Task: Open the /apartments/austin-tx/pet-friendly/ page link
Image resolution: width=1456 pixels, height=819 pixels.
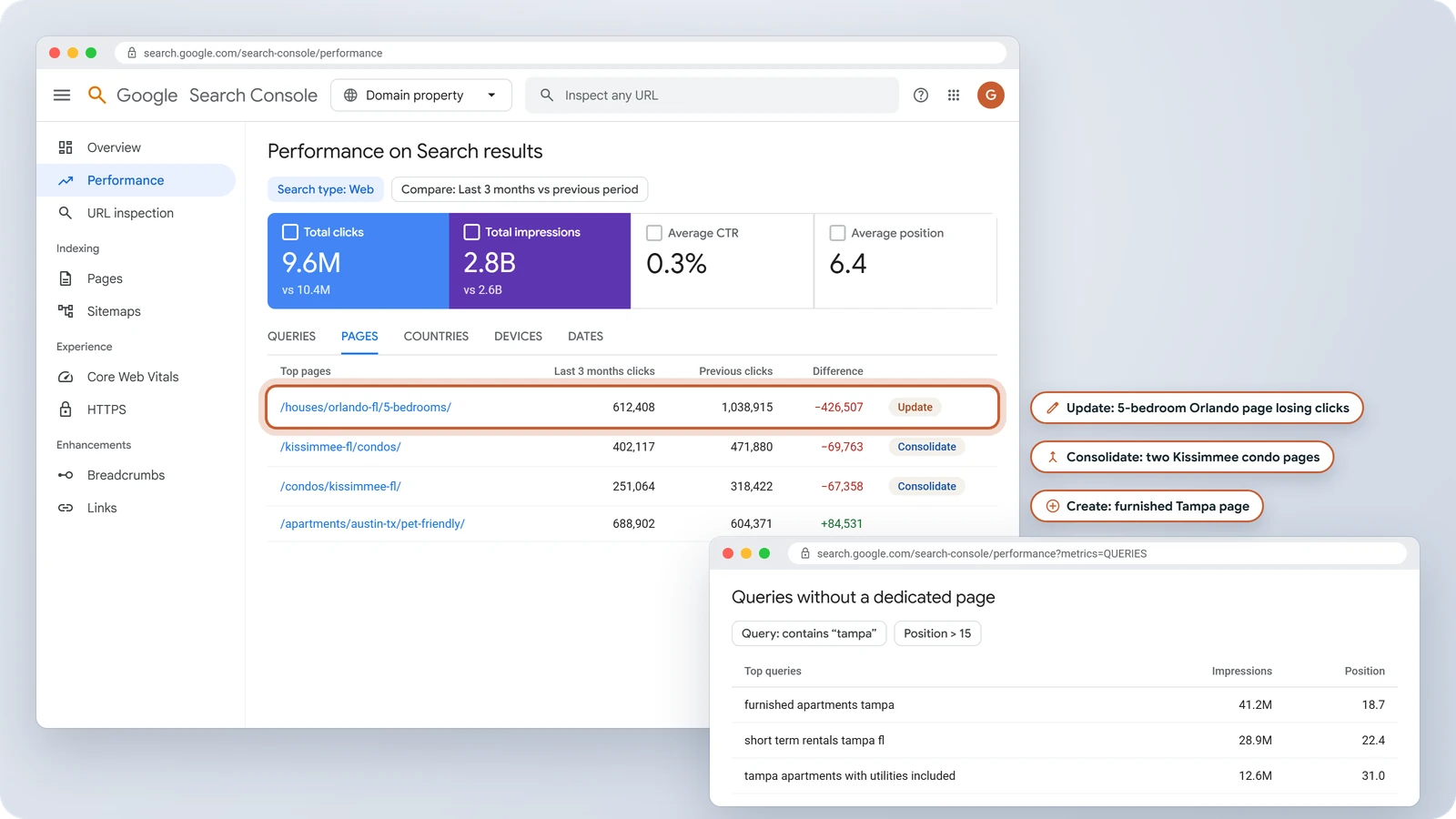Action: pos(372,524)
